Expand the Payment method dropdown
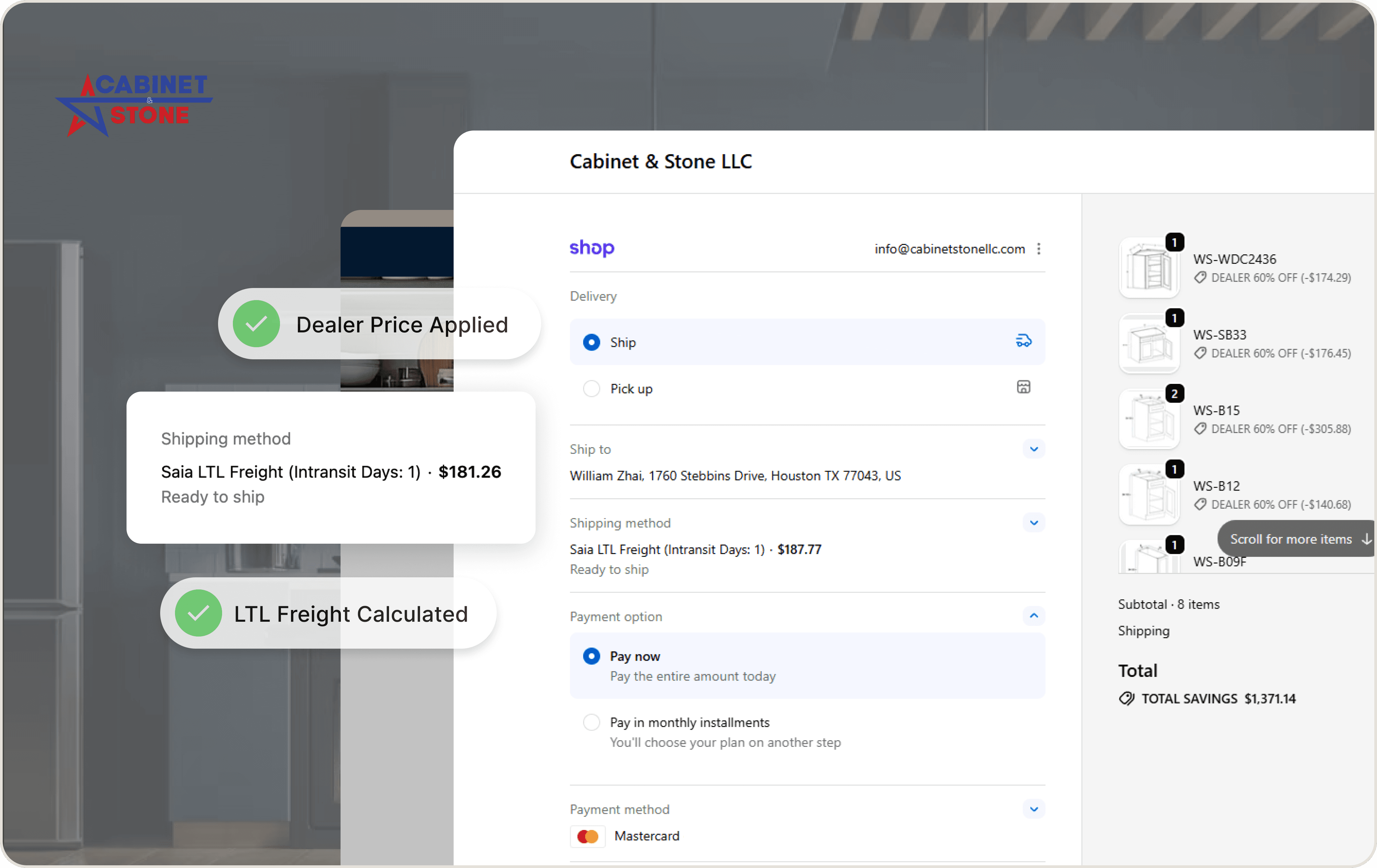This screenshot has height=868, width=1377. tap(1033, 809)
